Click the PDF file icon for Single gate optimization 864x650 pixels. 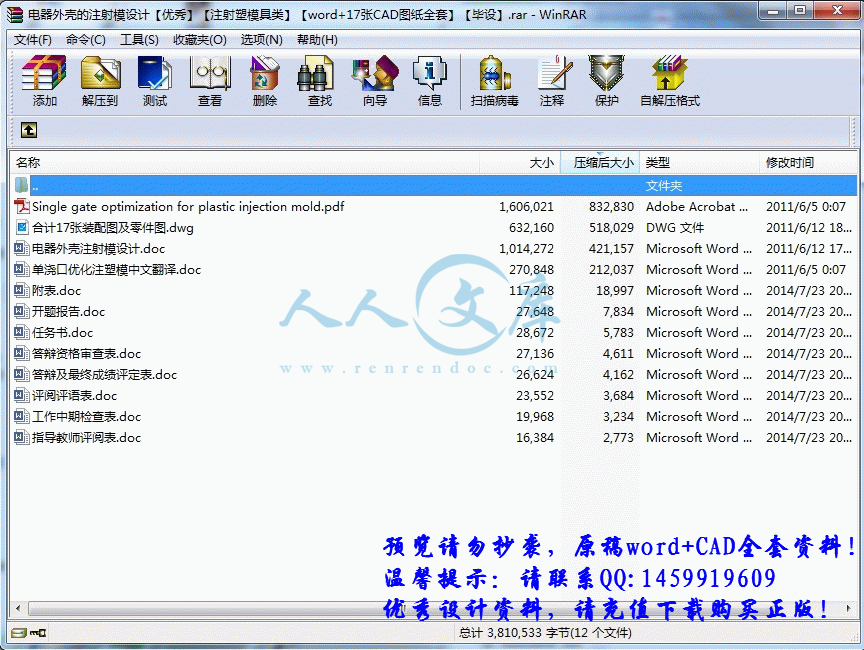click(x=21, y=207)
